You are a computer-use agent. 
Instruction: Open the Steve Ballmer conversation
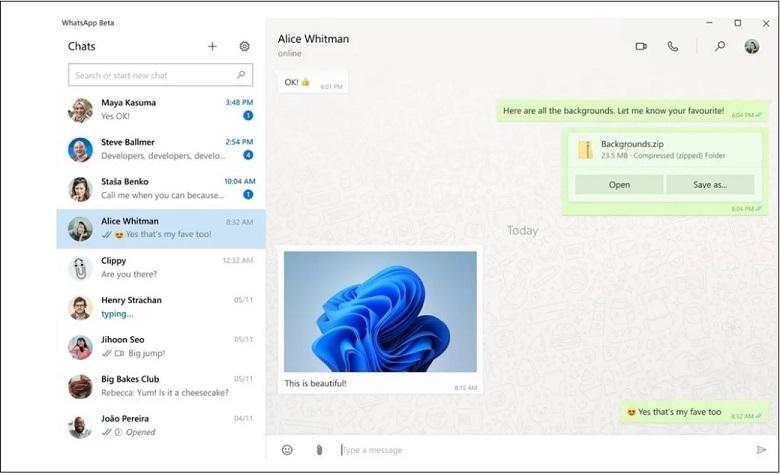(x=160, y=149)
